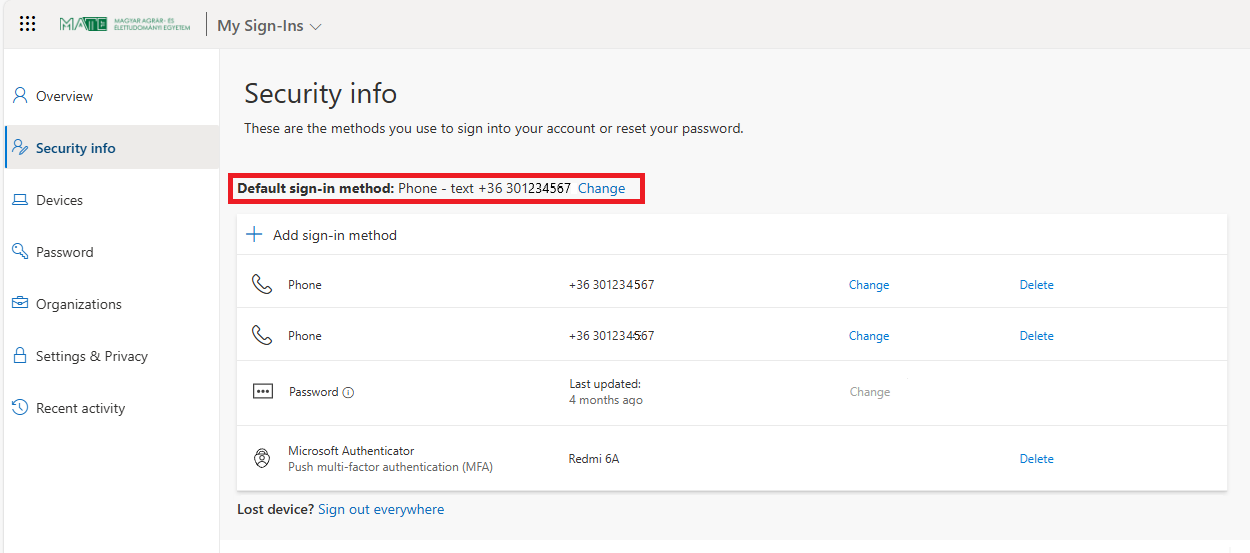
Task: Click the Devices laptop icon
Action: 20,200
